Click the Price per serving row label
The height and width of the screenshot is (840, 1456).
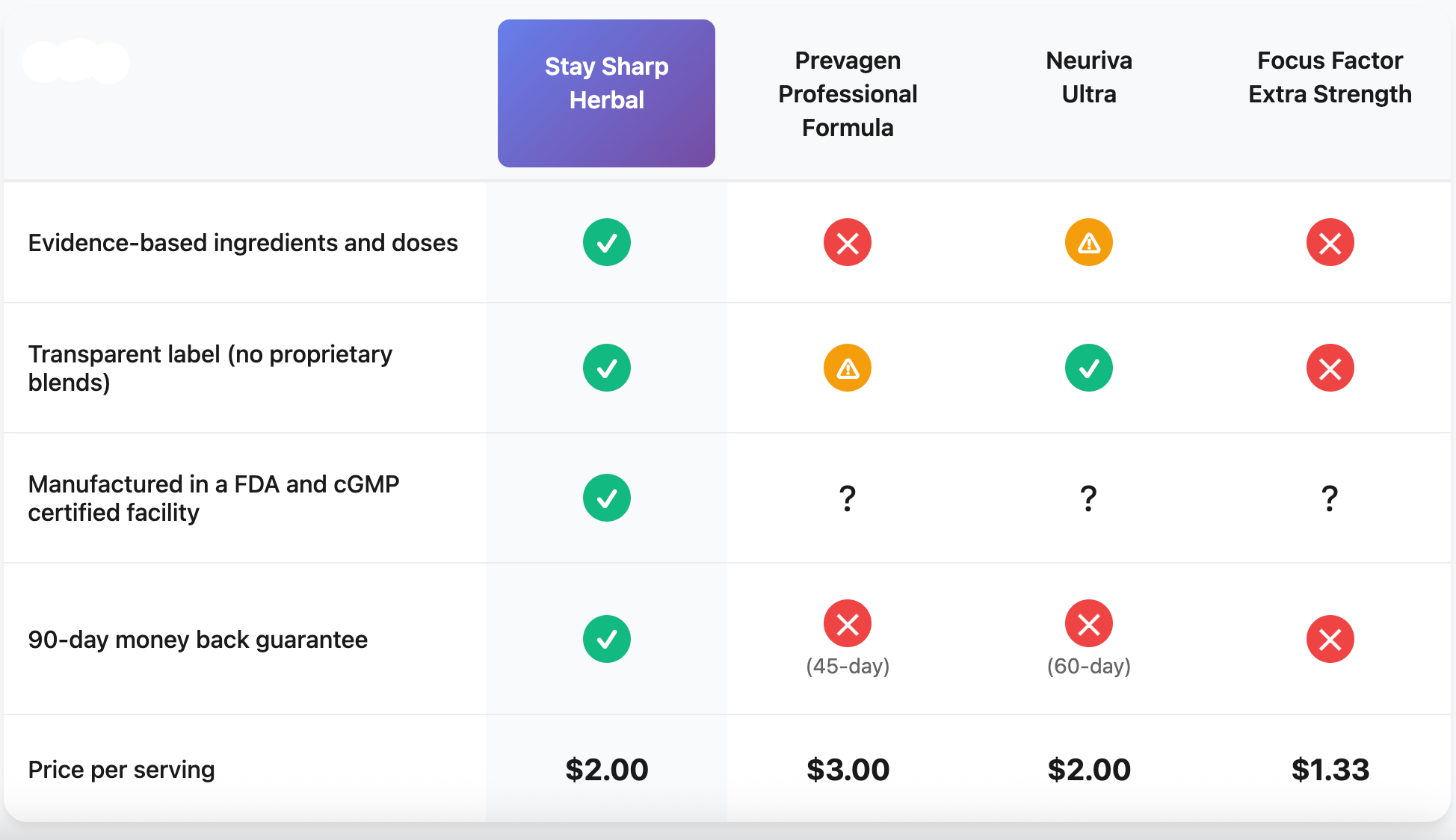[121, 770]
